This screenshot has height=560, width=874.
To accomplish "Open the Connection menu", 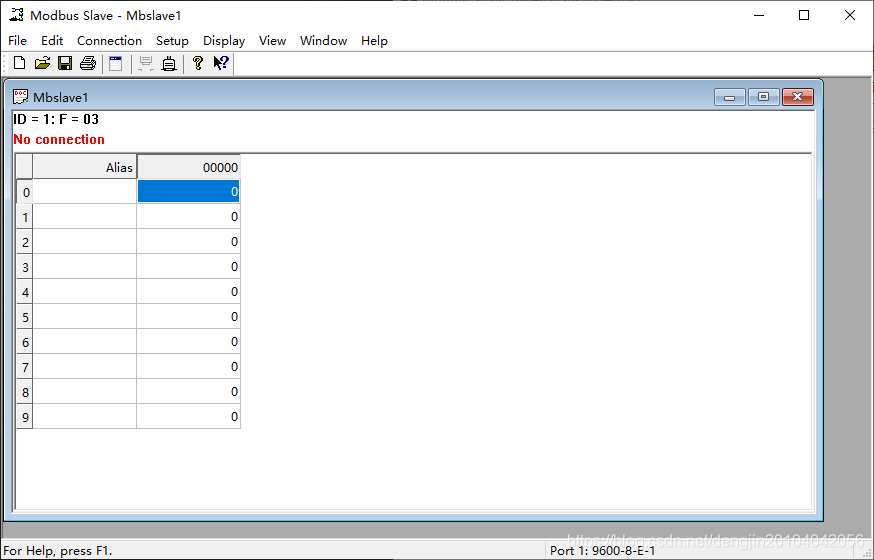I will coord(109,41).
